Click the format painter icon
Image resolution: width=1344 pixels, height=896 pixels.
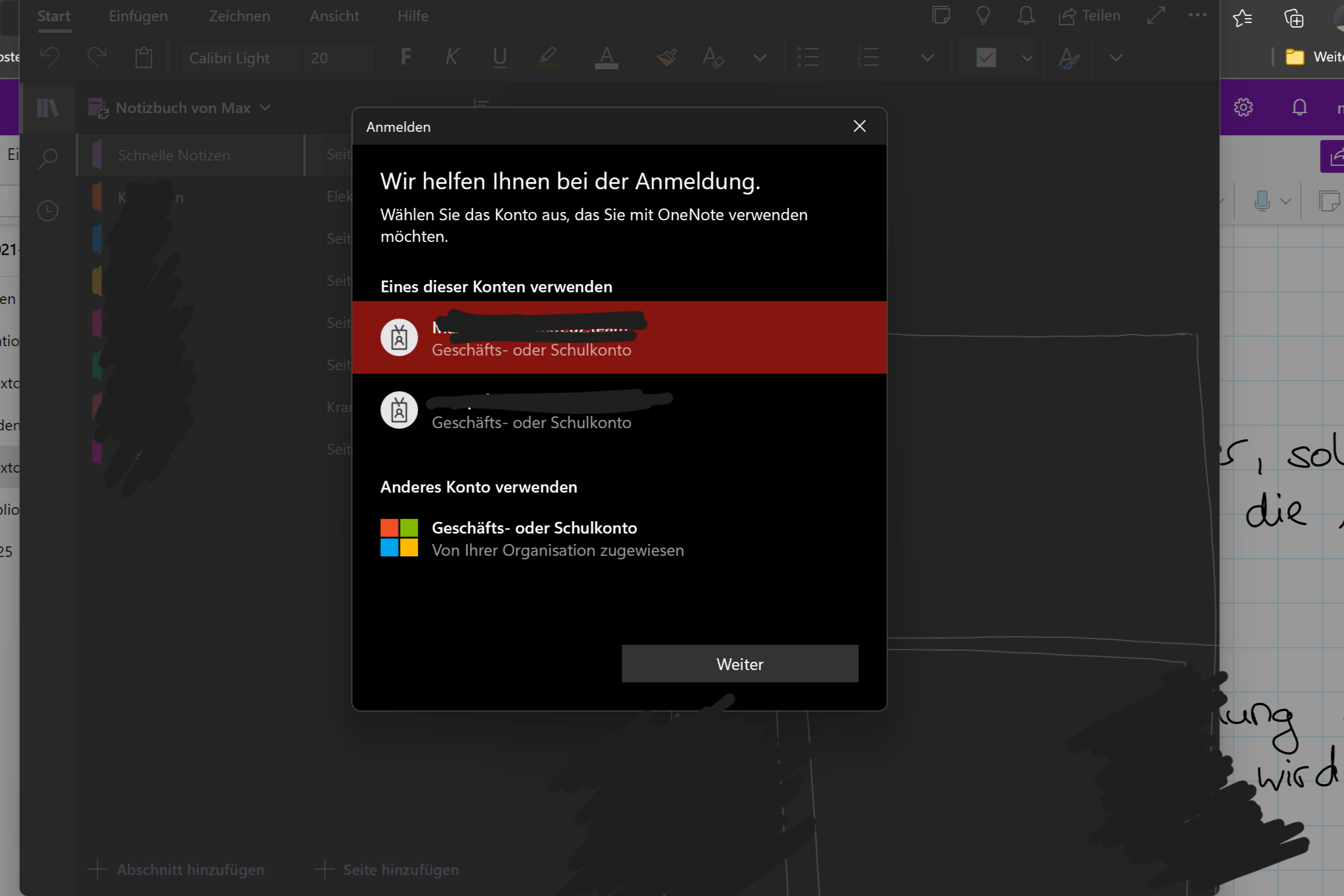point(667,57)
